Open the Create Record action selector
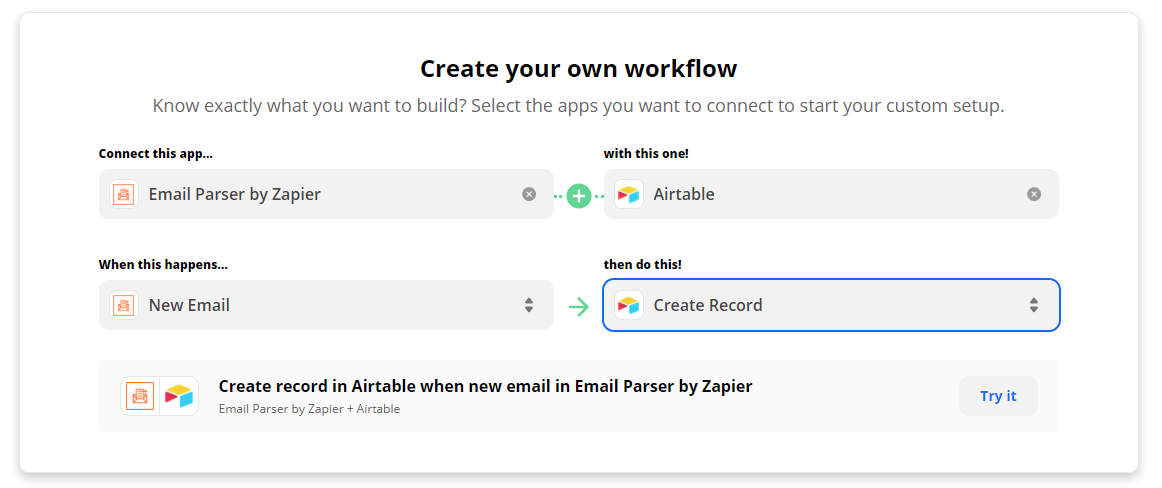 click(x=831, y=305)
